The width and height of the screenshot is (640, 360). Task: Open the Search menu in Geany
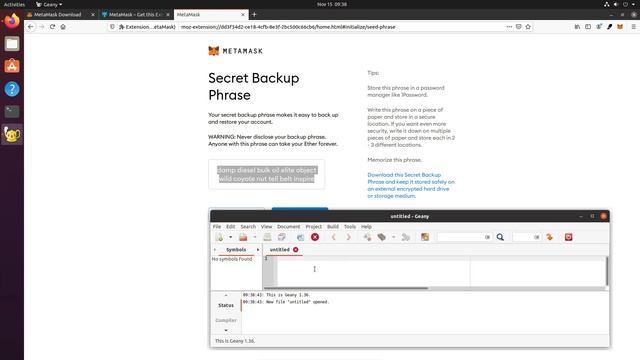tap(248, 227)
